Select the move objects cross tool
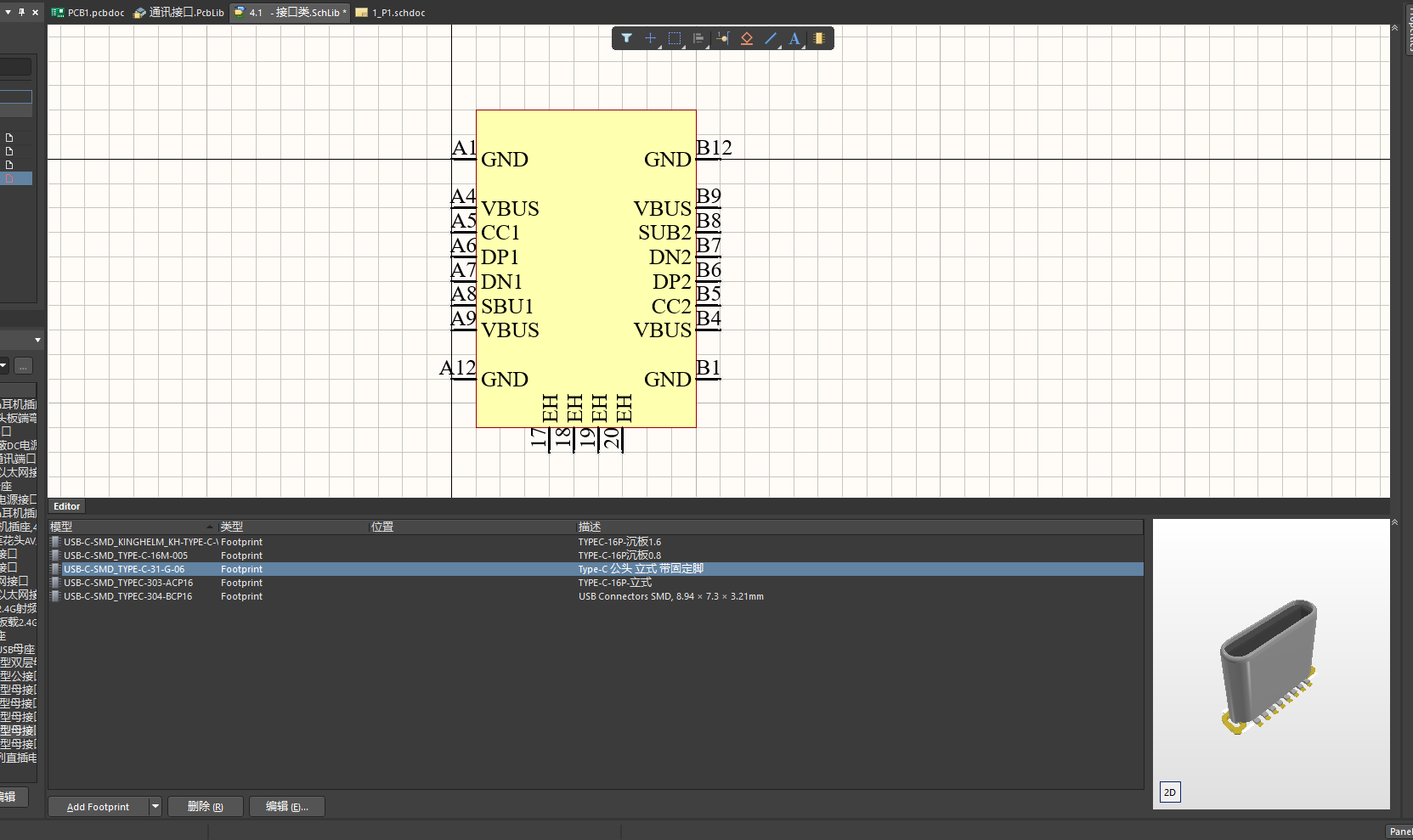 click(650, 38)
